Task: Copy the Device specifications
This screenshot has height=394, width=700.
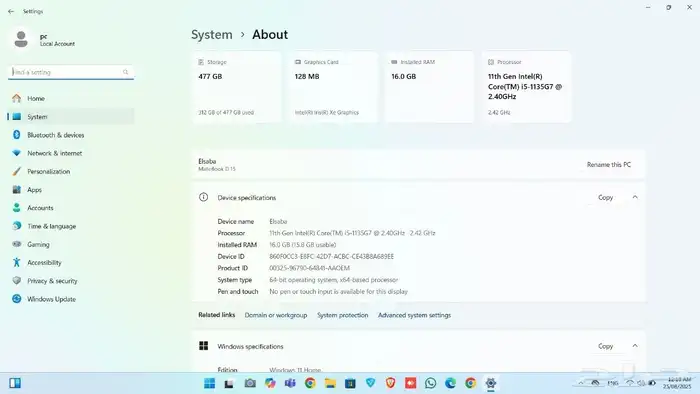Action: pos(605,197)
